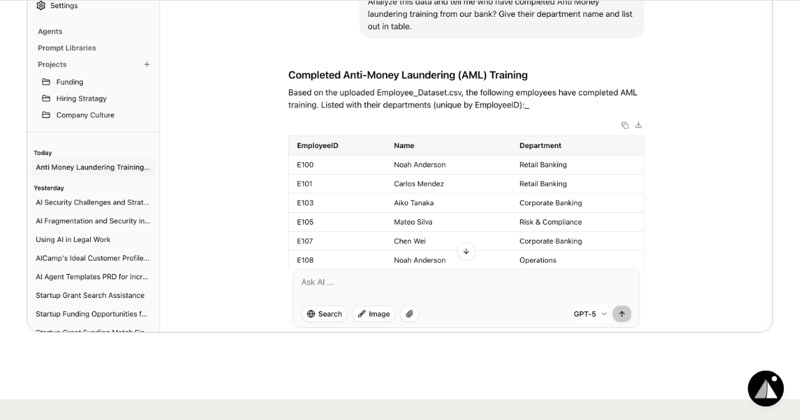Download the table via download icon
This screenshot has width=800, height=420.
coord(638,125)
